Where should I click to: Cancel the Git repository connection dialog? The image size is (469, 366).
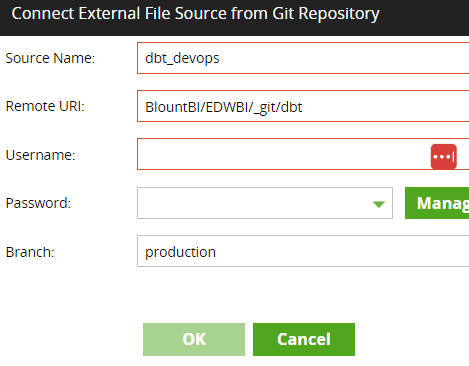coord(304,339)
